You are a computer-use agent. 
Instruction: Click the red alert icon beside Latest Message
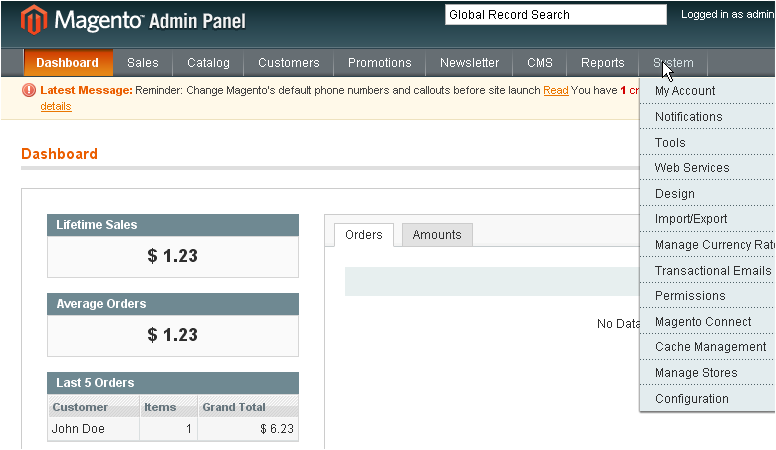point(29,90)
